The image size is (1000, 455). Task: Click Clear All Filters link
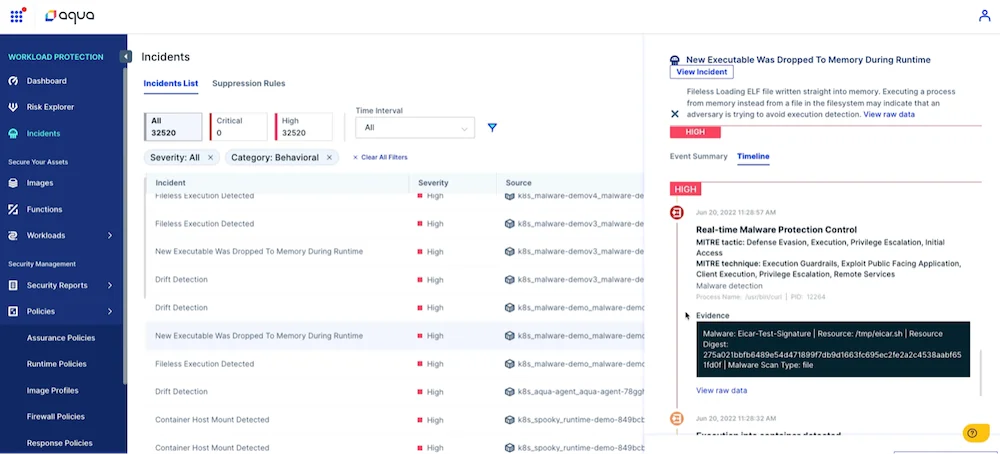pos(380,158)
